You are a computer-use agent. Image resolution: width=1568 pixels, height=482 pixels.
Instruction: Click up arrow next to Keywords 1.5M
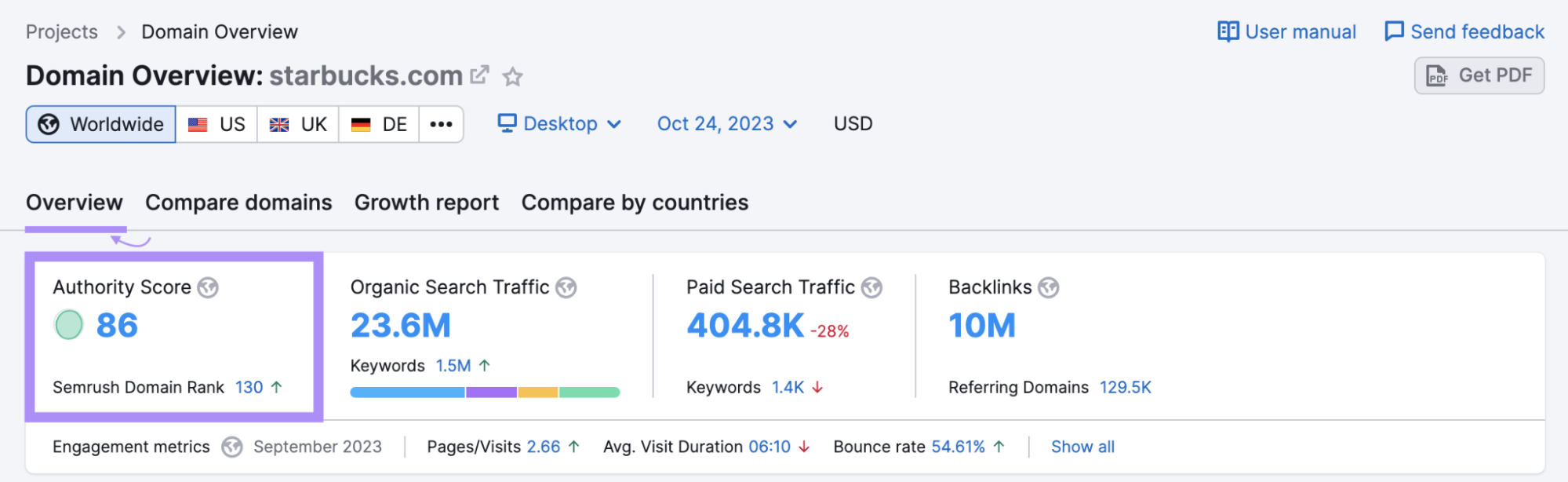484,365
